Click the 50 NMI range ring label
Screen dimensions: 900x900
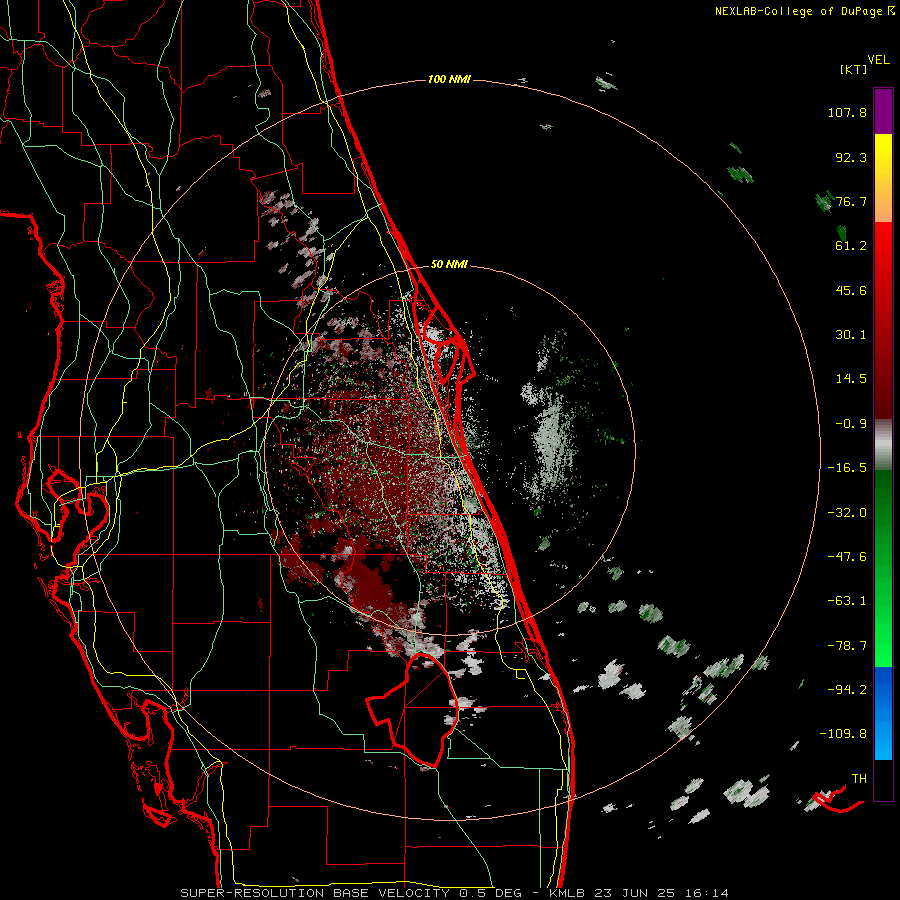coord(449,265)
